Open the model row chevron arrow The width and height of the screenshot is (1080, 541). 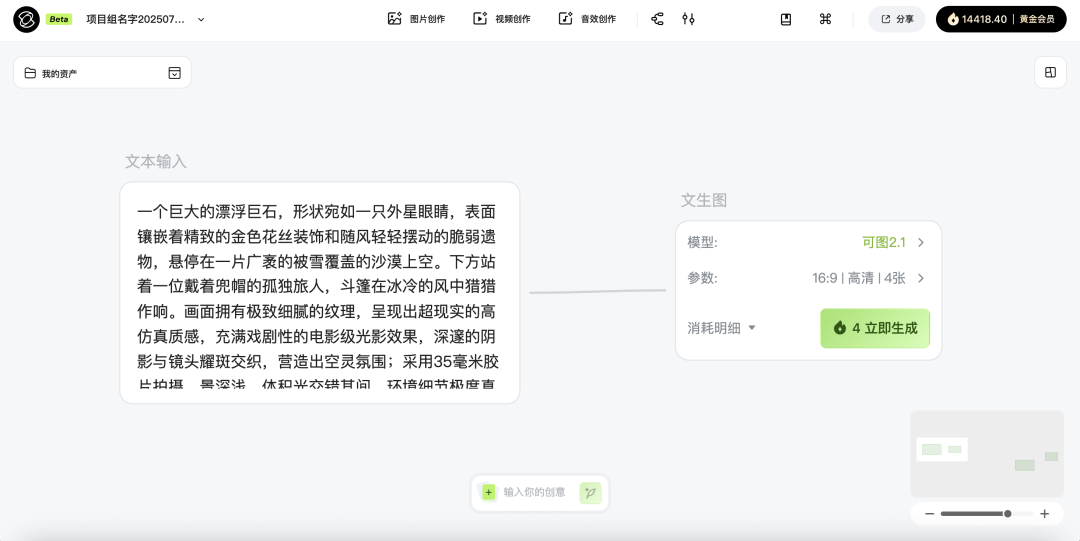tap(922, 243)
